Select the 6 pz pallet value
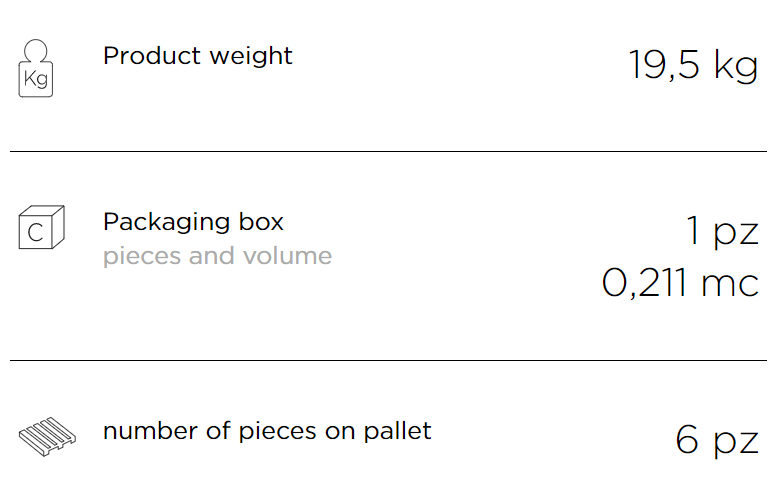Viewport: 781px width, 488px height. [717, 440]
